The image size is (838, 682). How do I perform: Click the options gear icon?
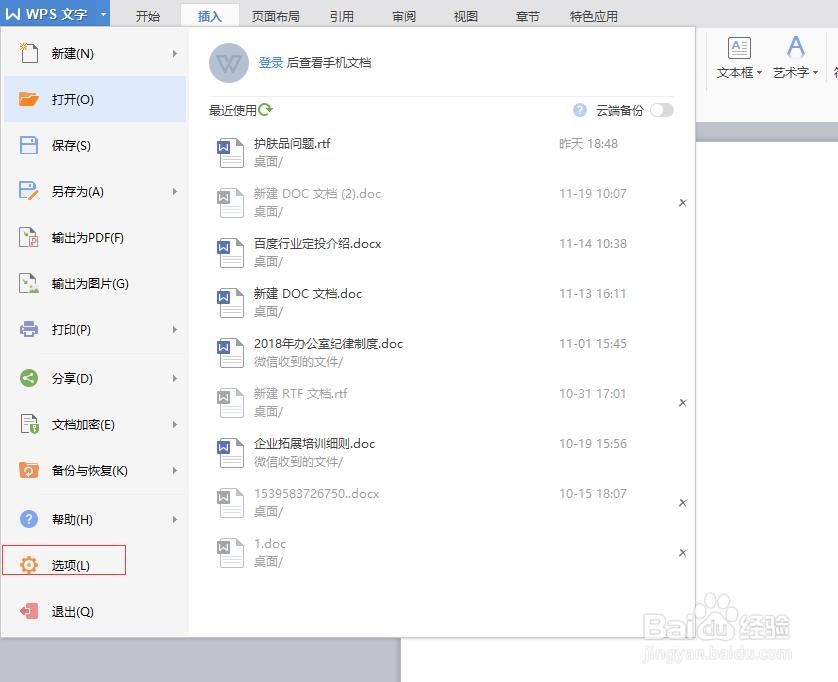click(29, 565)
